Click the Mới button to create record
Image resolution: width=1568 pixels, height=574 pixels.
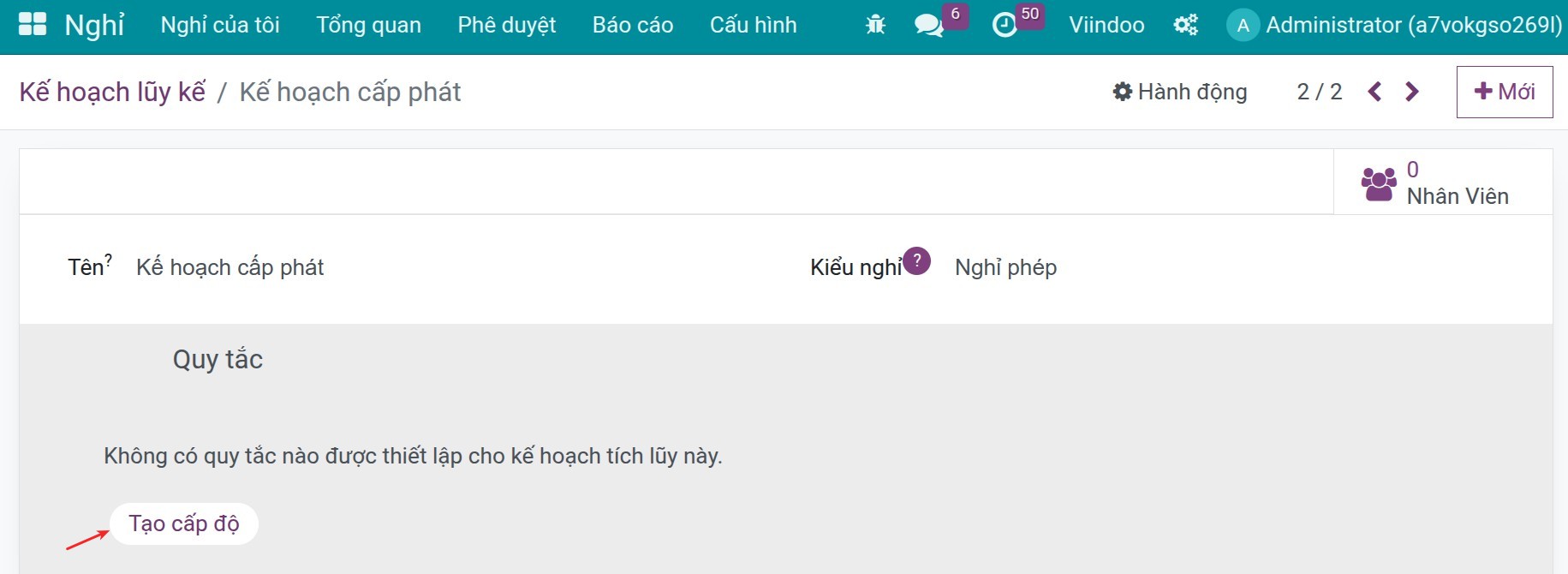point(1505,92)
